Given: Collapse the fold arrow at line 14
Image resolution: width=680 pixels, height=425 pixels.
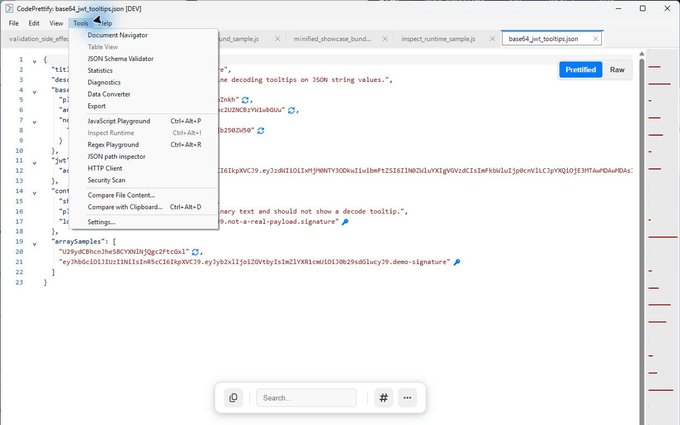Looking at the screenshot, I should tap(34, 193).
